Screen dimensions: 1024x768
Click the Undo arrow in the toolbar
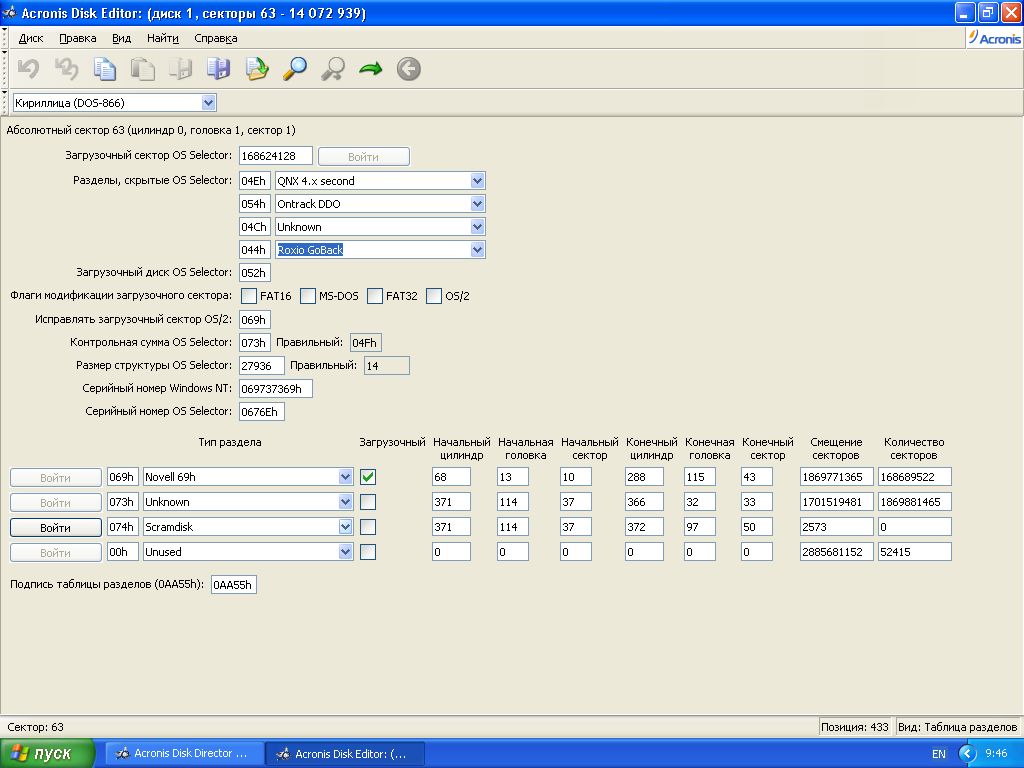click(x=29, y=69)
